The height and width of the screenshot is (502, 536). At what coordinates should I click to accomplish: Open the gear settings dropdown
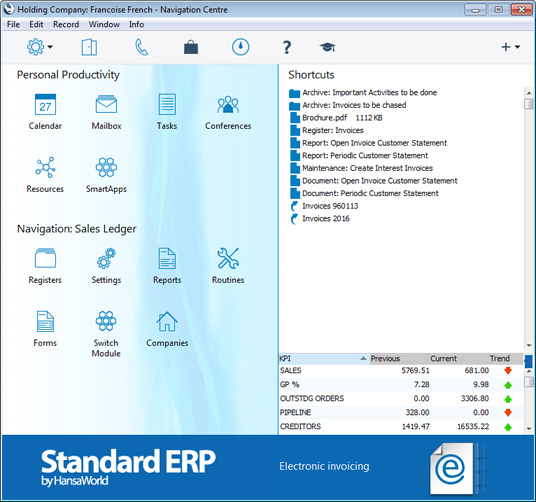click(x=40, y=47)
